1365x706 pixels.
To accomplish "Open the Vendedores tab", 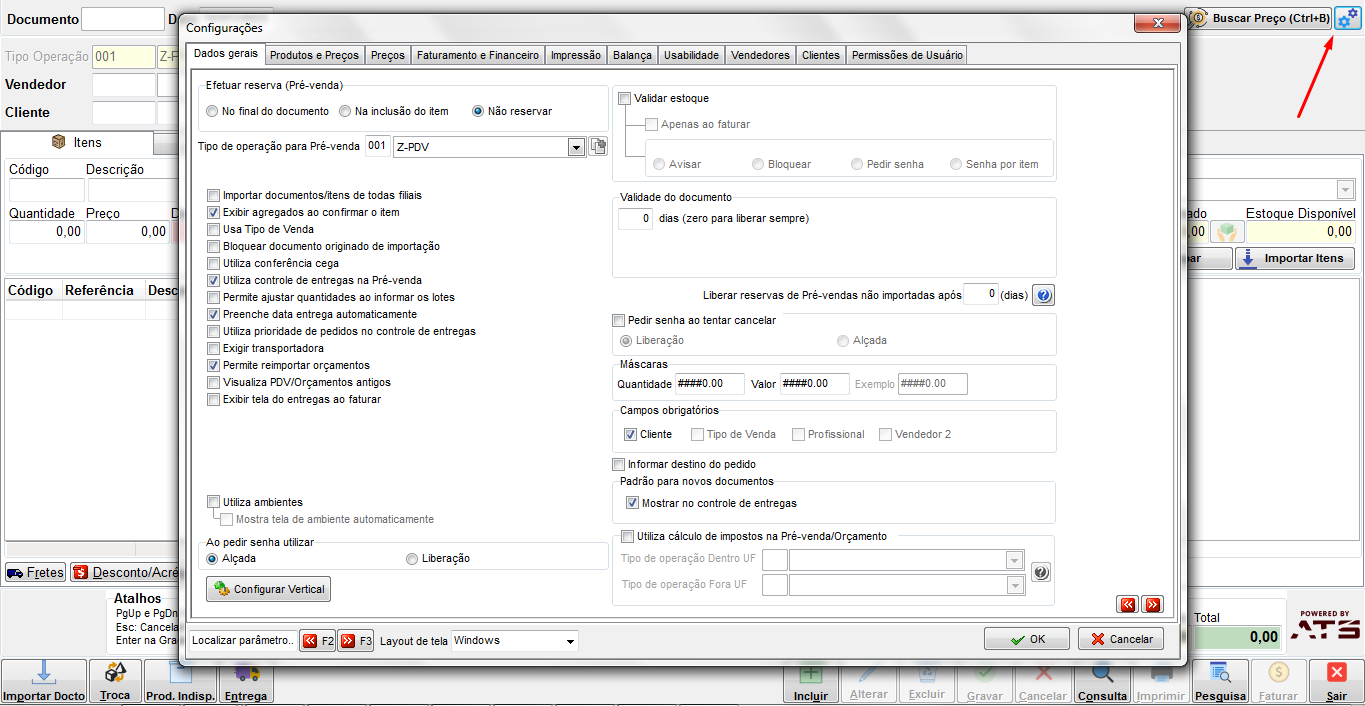I will point(760,56).
